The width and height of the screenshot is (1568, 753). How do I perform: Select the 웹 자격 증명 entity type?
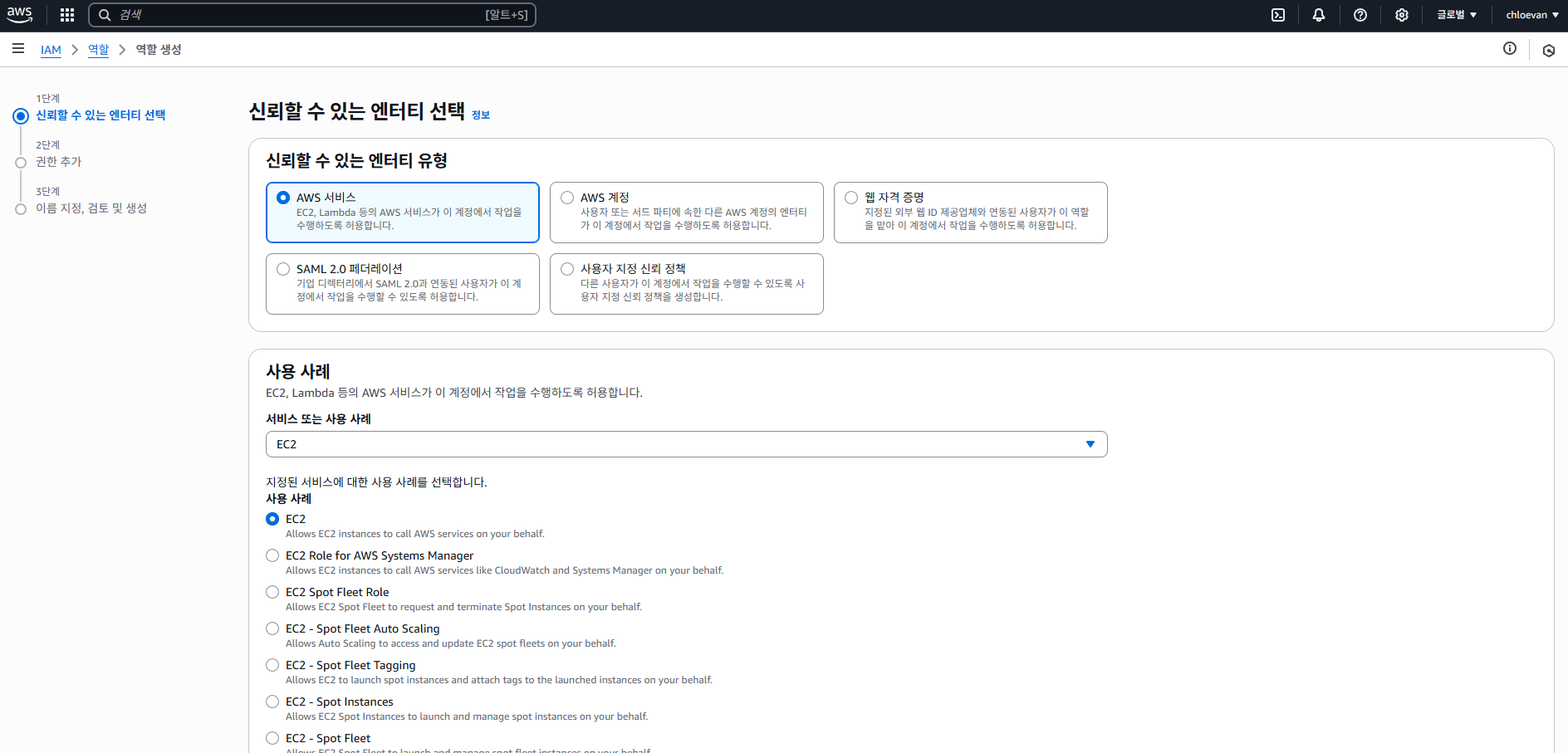pos(971,213)
